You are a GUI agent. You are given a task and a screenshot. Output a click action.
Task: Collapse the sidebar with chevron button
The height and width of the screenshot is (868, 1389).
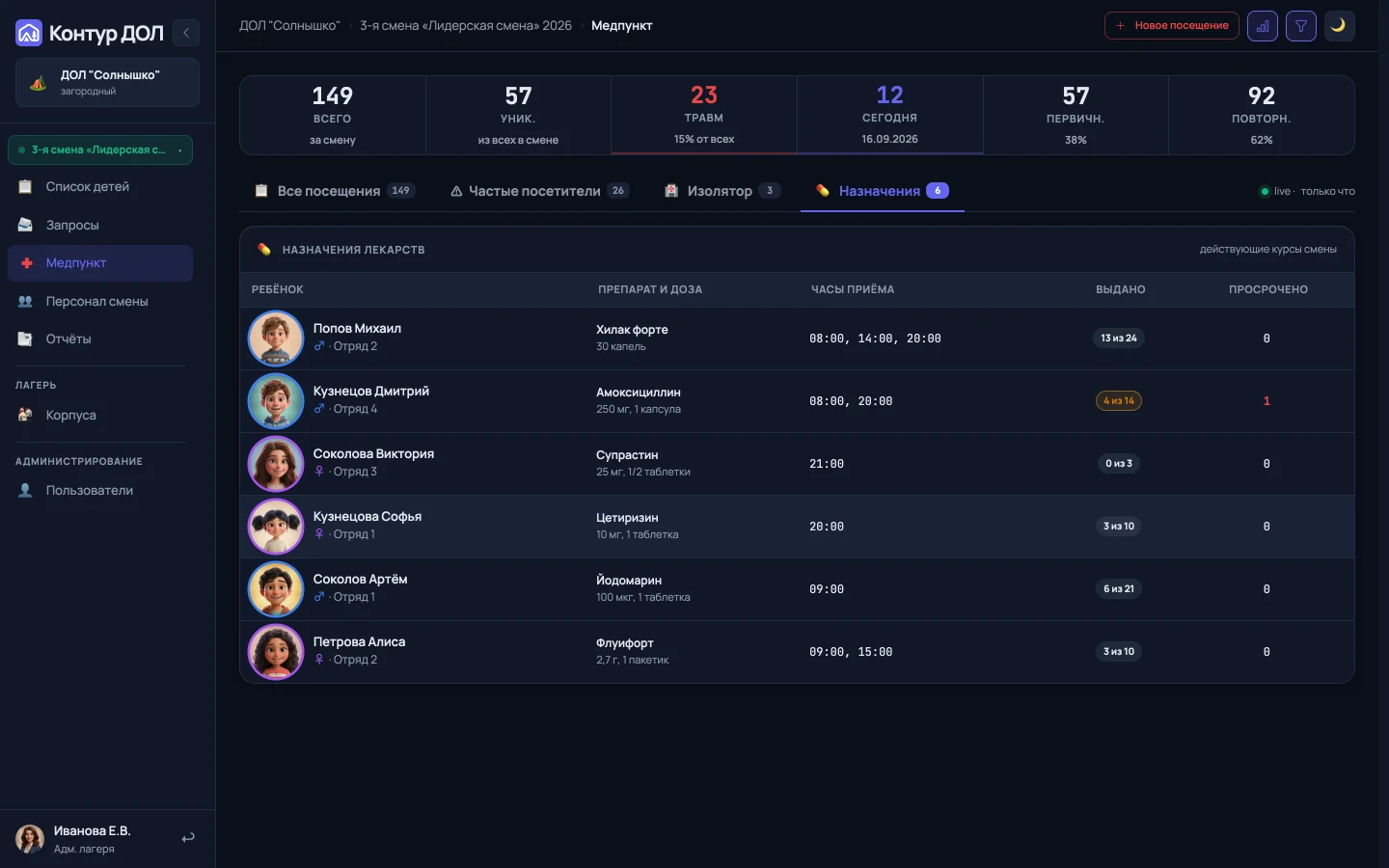coord(186,33)
